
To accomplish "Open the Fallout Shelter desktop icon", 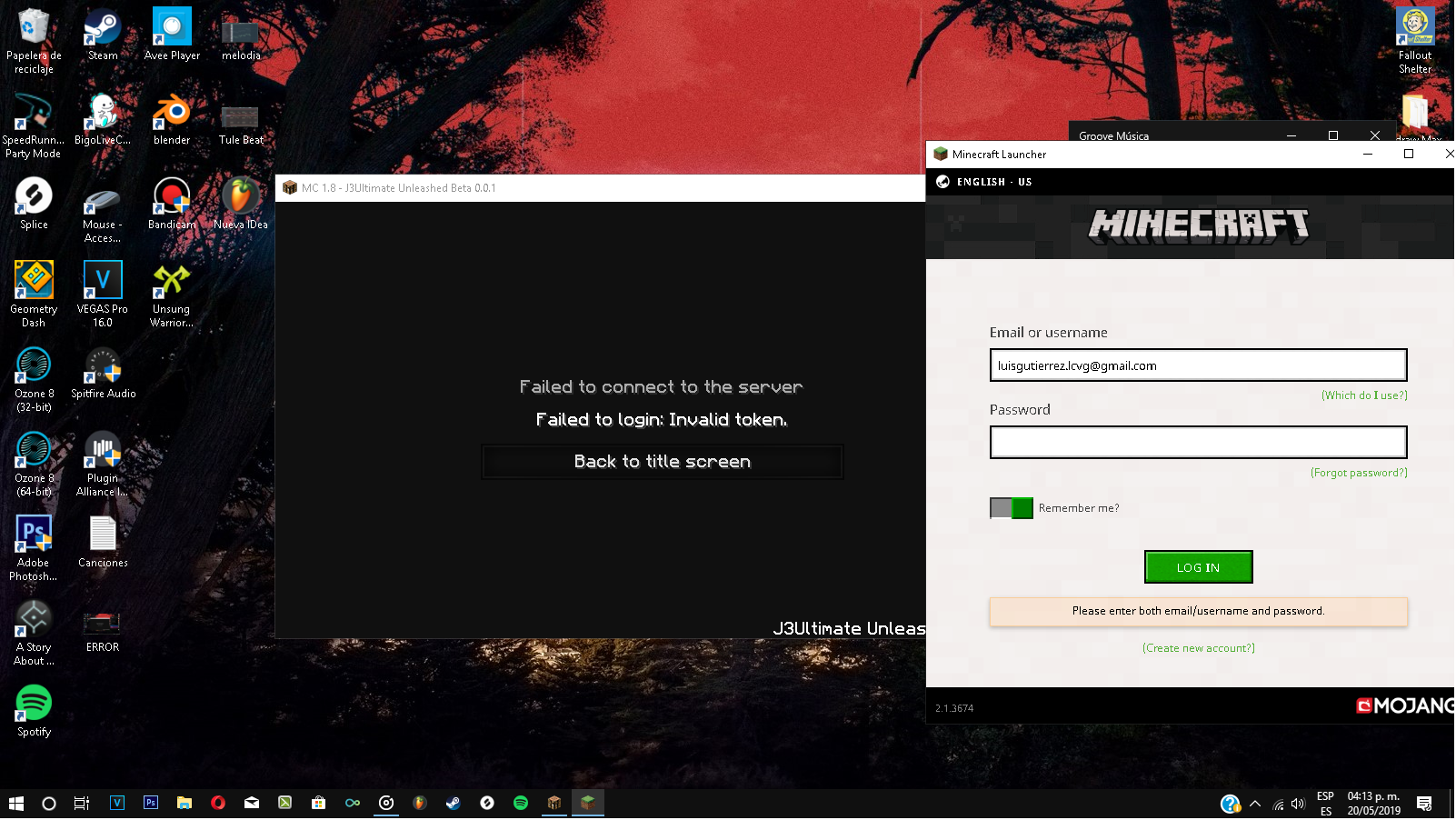I will (1415, 41).
